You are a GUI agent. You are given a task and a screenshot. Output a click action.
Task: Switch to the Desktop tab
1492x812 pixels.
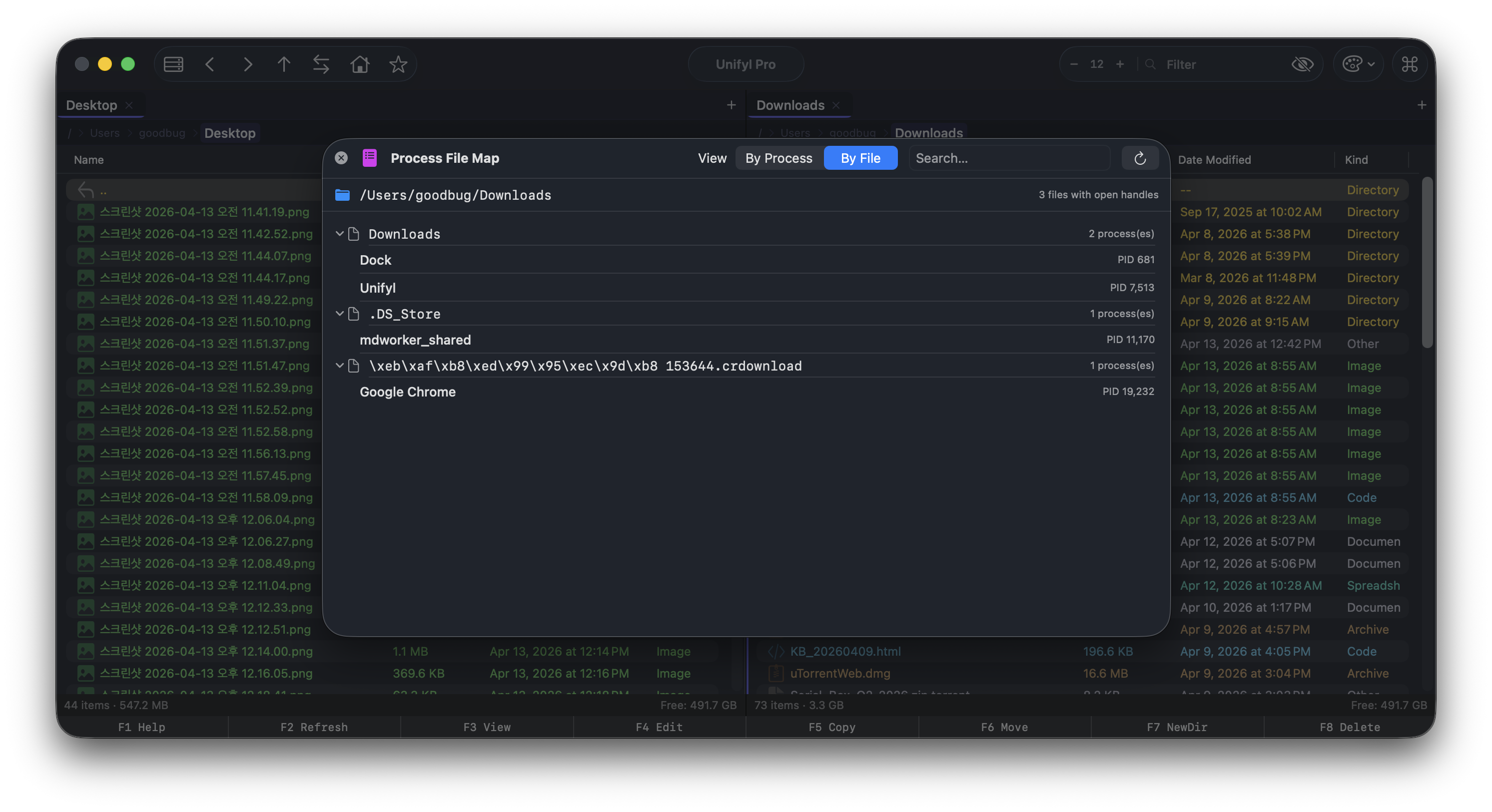click(91, 105)
